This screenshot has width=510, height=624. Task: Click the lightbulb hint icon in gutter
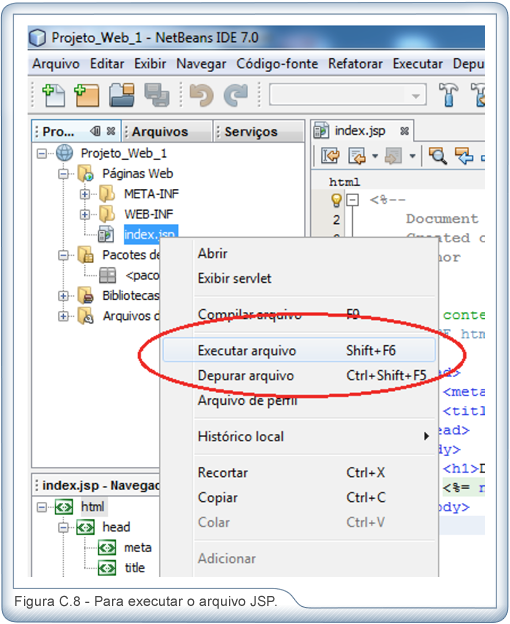click(336, 200)
